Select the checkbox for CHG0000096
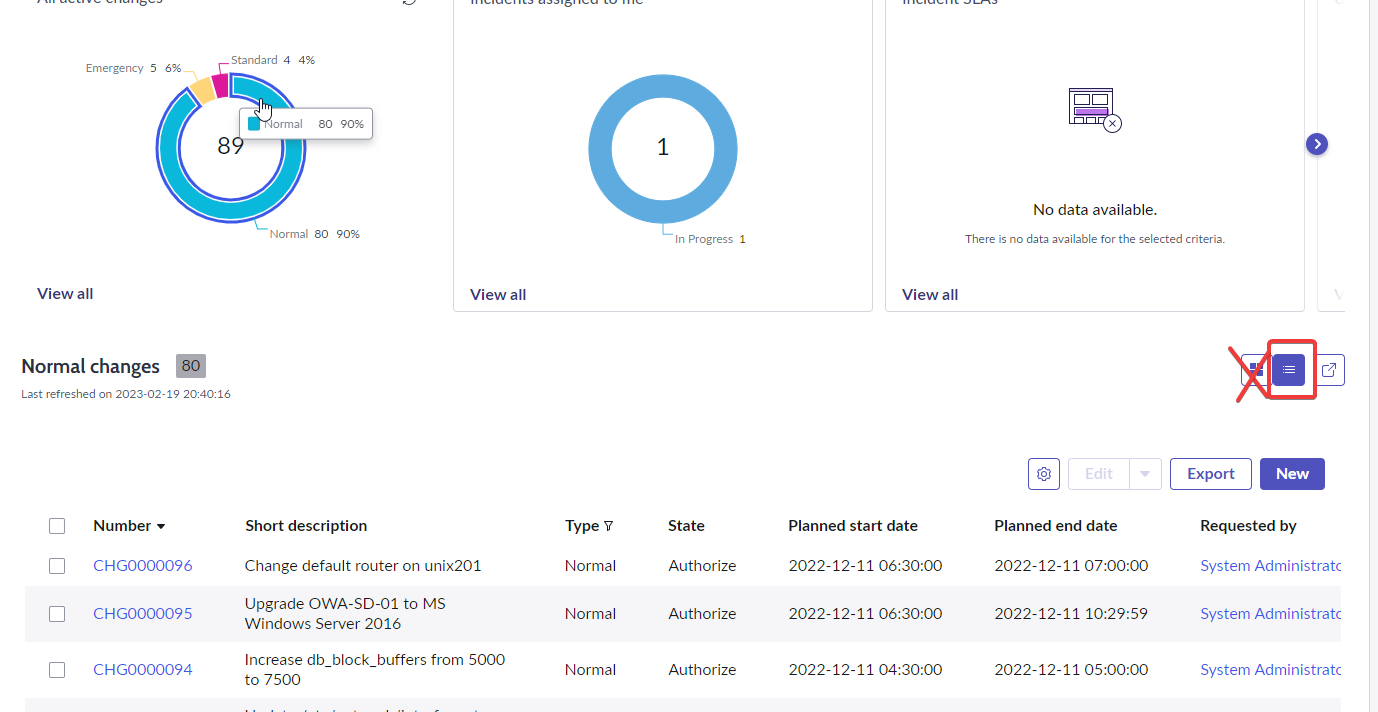This screenshot has width=1378, height=712. point(57,566)
